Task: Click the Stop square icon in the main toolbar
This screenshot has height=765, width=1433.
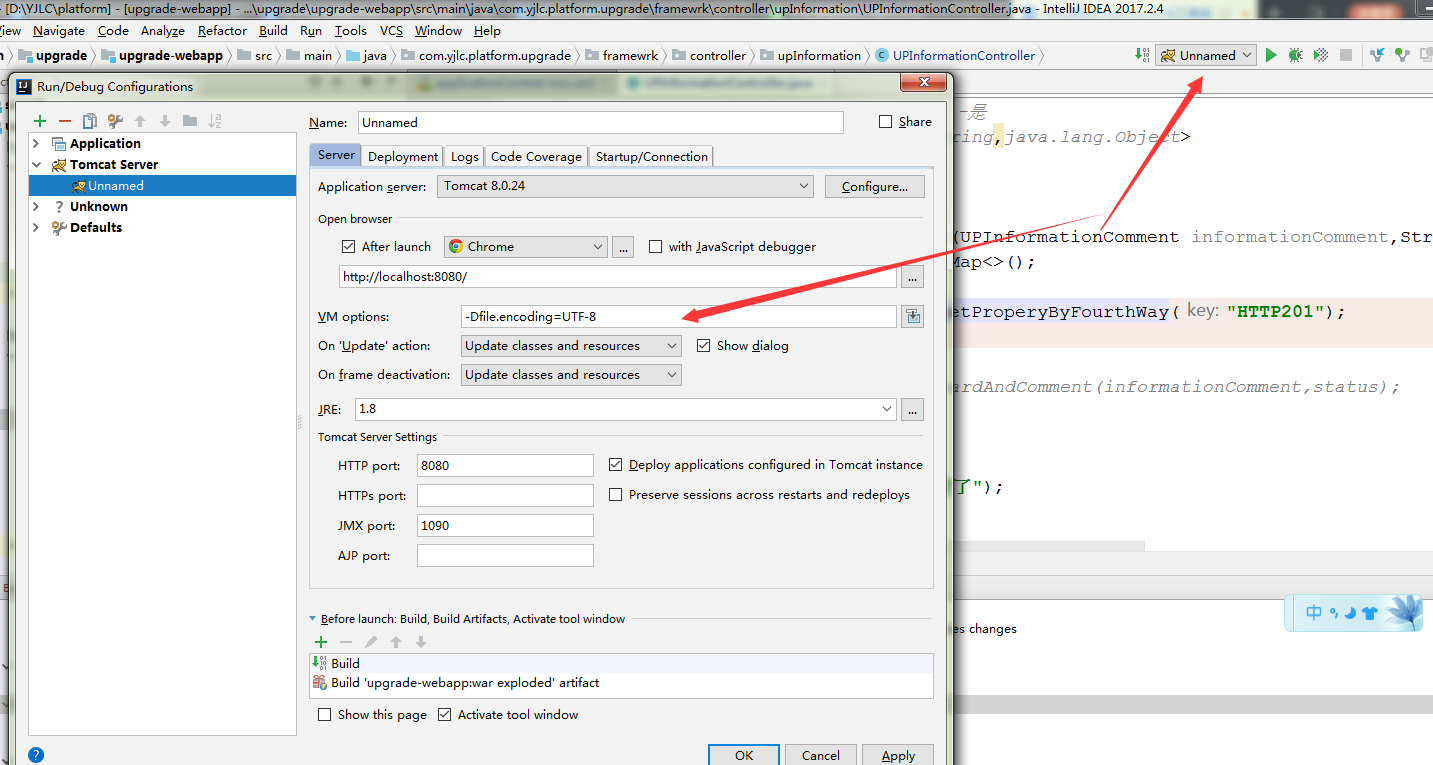Action: 1346,55
